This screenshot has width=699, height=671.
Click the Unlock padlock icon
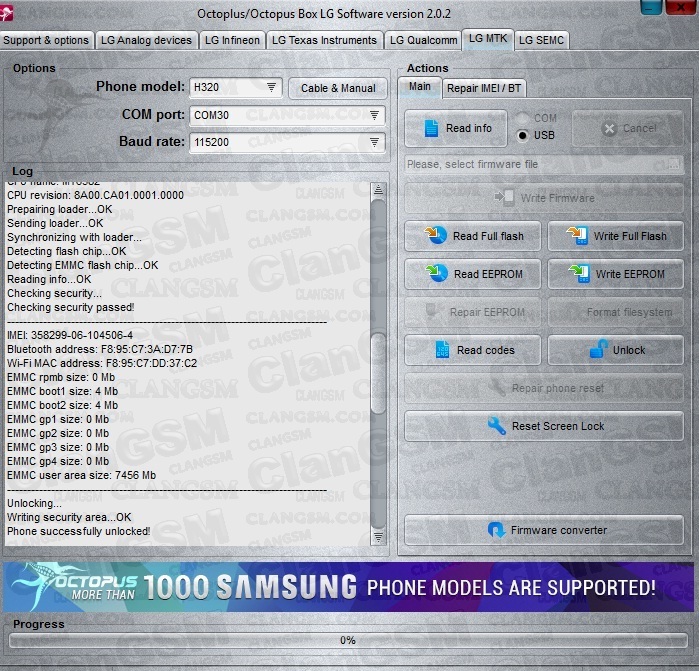(x=599, y=349)
